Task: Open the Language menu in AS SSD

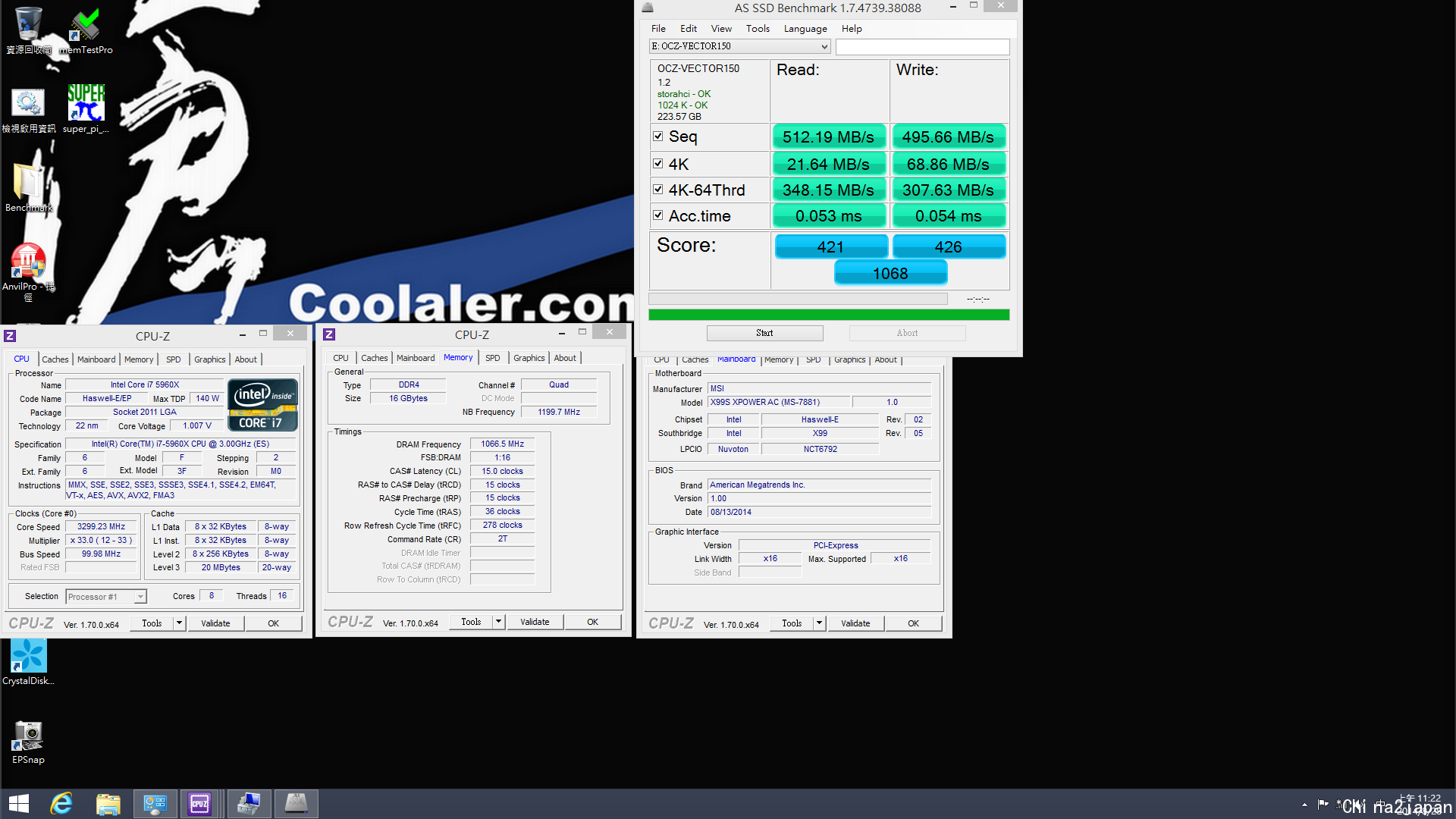Action: 805,29
